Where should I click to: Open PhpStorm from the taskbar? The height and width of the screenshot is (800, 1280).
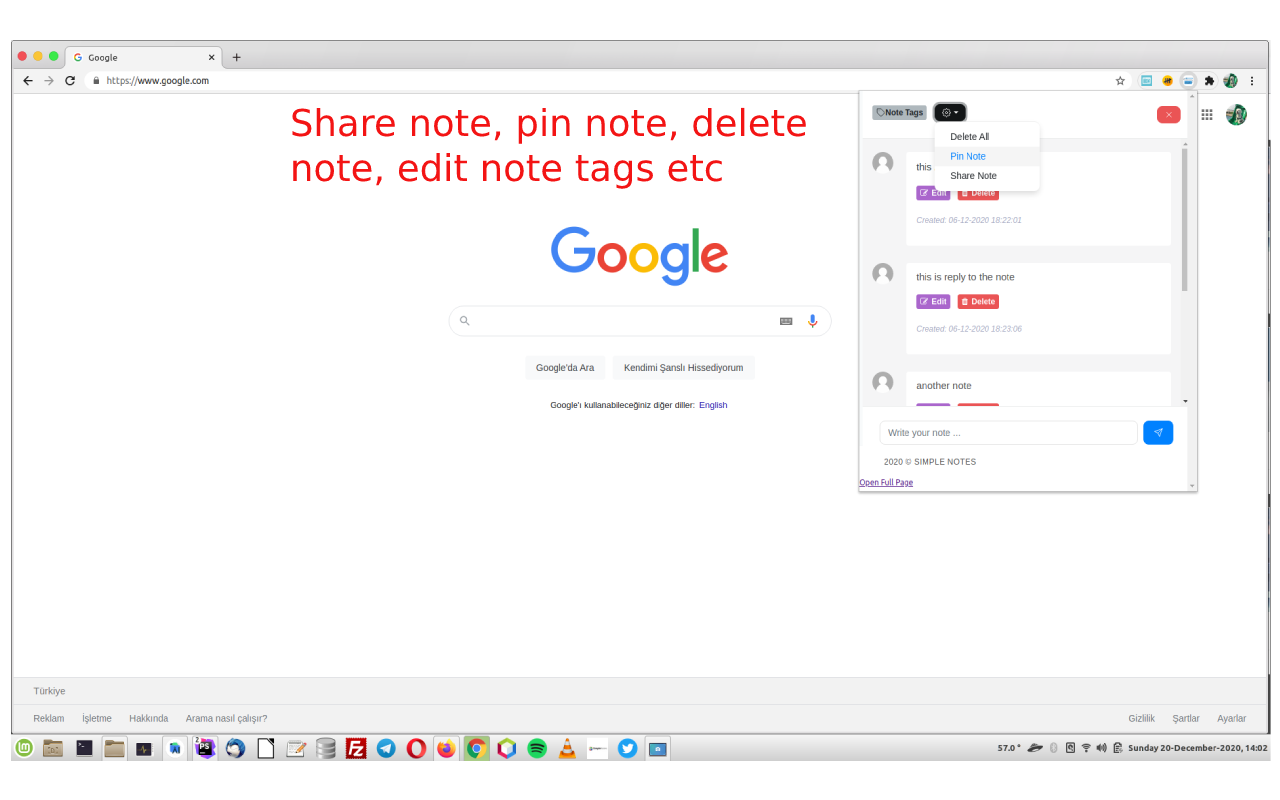(205, 748)
